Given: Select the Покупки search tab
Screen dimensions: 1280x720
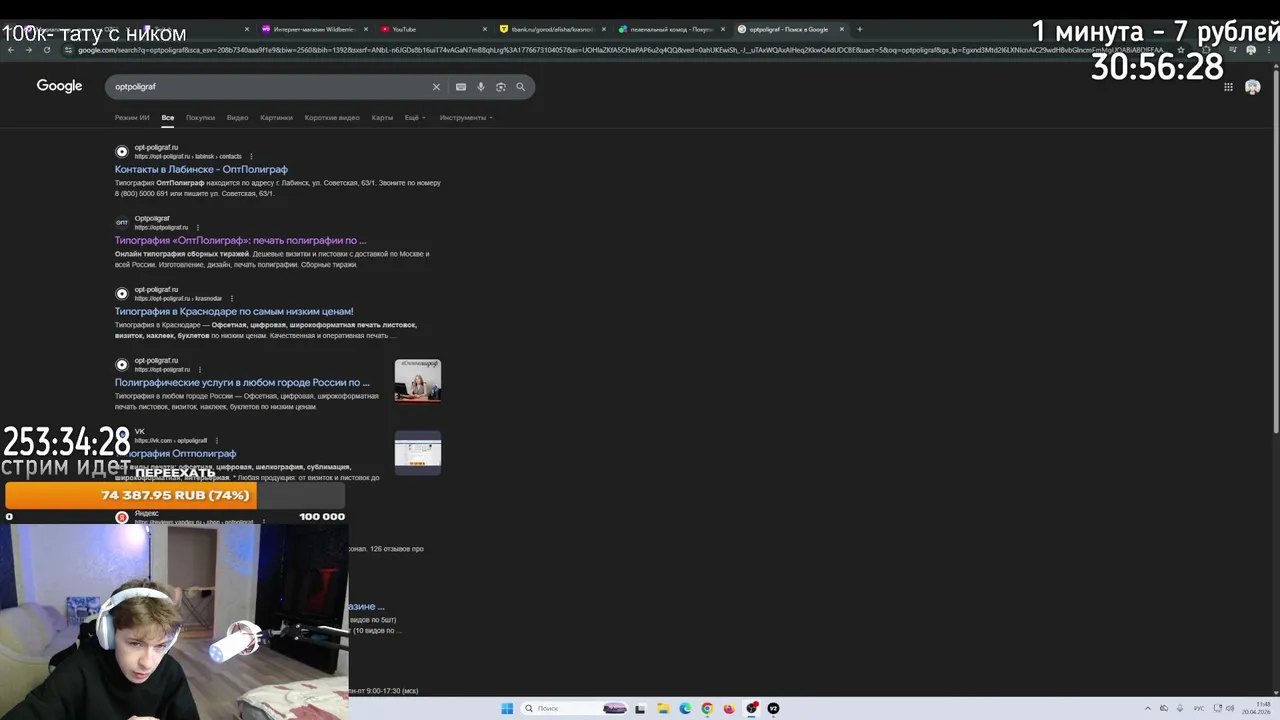Looking at the screenshot, I should tap(200, 118).
